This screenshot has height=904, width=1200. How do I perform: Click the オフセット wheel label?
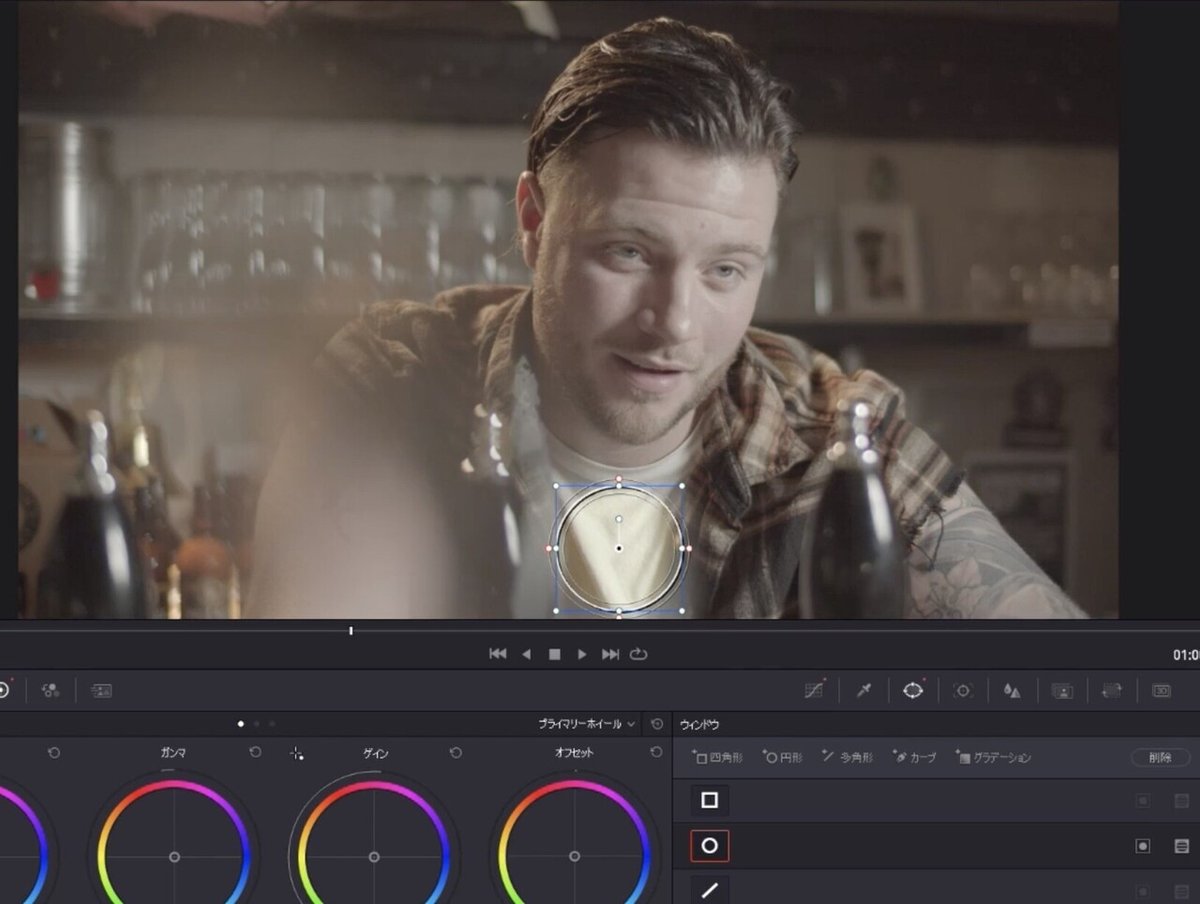(x=575, y=752)
